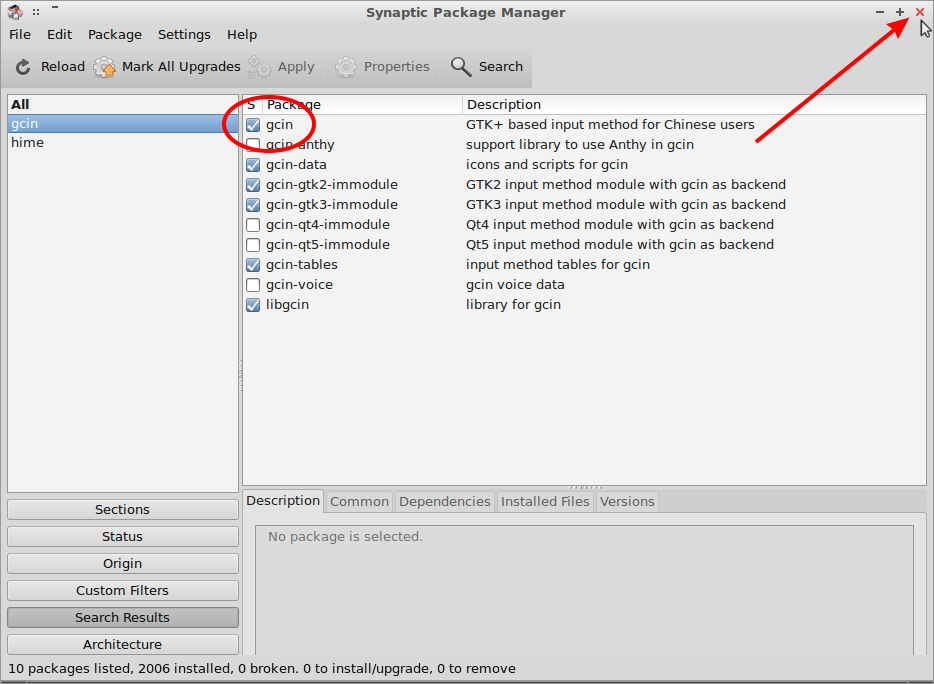
Task: Click 'GTK+ based input method for Chinese users'
Action: pyautogui.click(x=610, y=125)
